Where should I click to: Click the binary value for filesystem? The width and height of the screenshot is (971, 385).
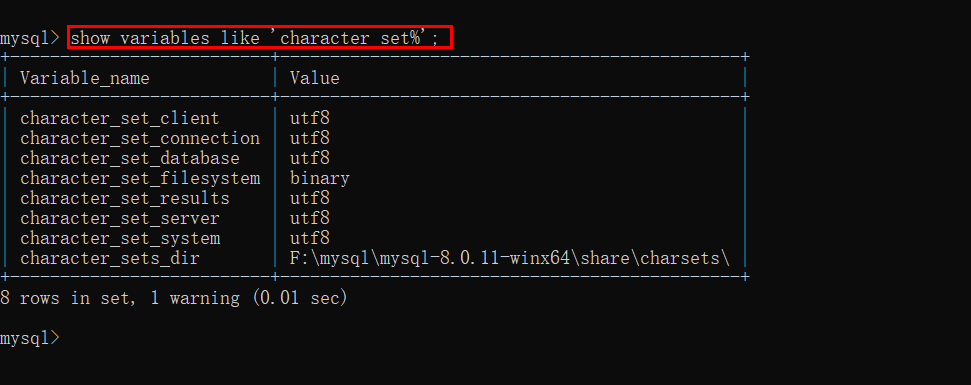[x=320, y=178]
